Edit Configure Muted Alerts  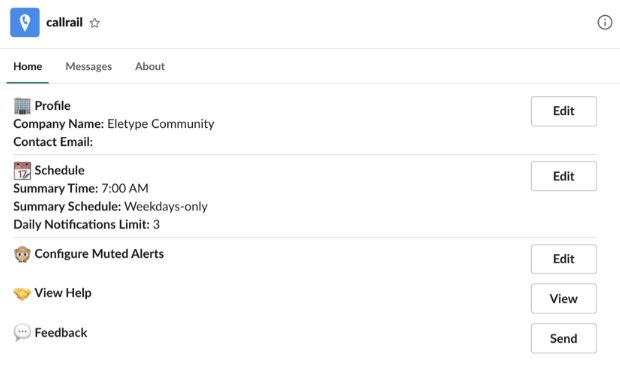tap(563, 259)
